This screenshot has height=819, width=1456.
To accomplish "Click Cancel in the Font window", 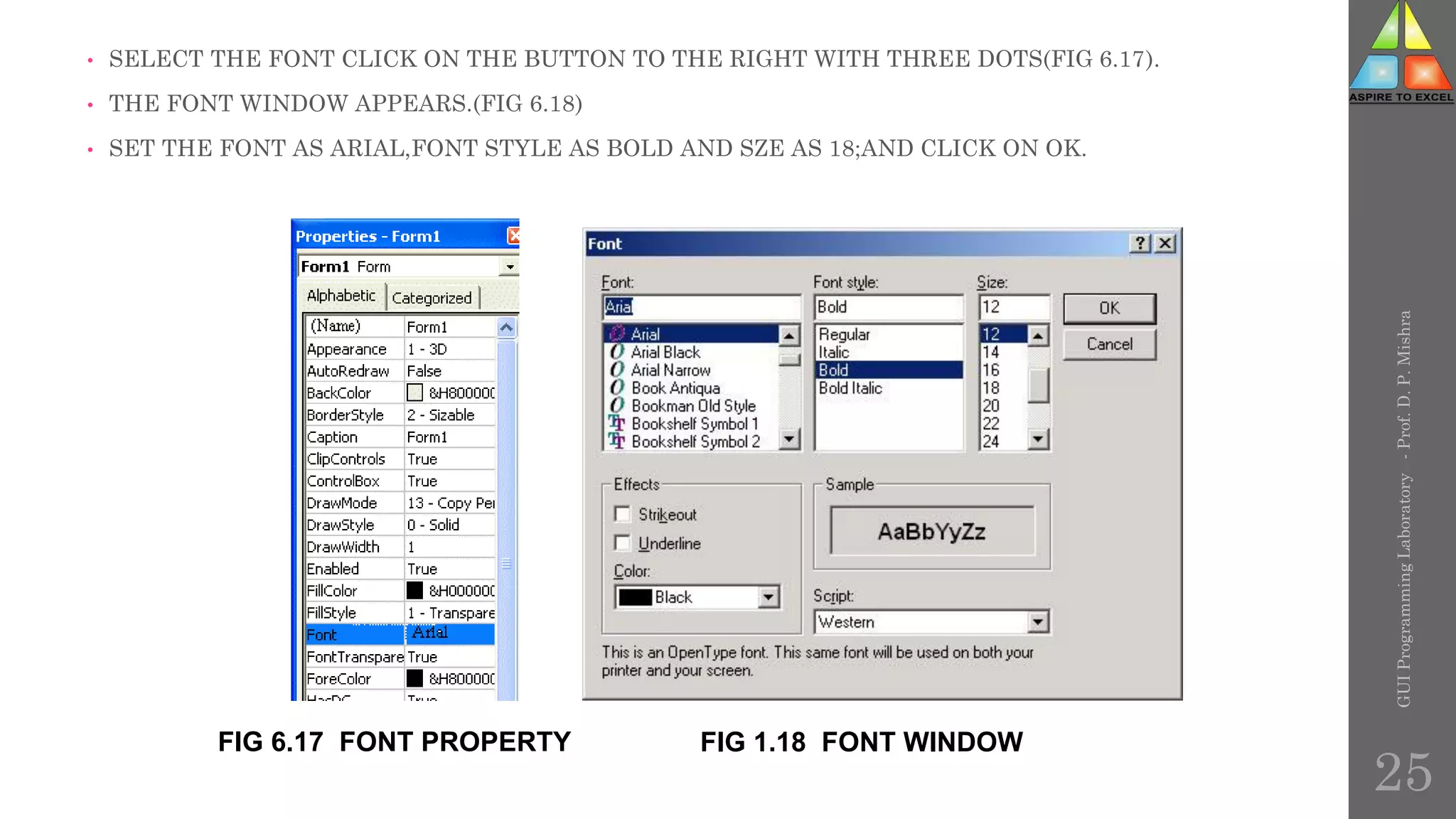I will coord(1109,345).
